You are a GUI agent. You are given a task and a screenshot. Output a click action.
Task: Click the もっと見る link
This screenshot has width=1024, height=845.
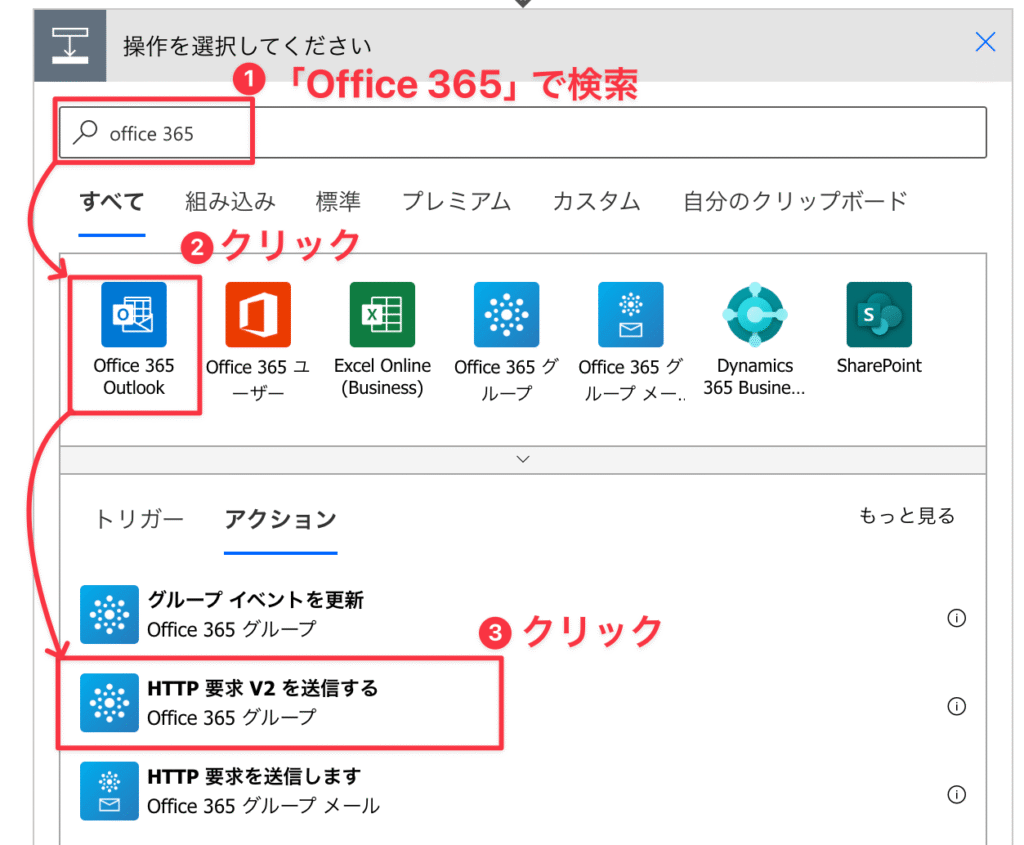[x=906, y=516]
